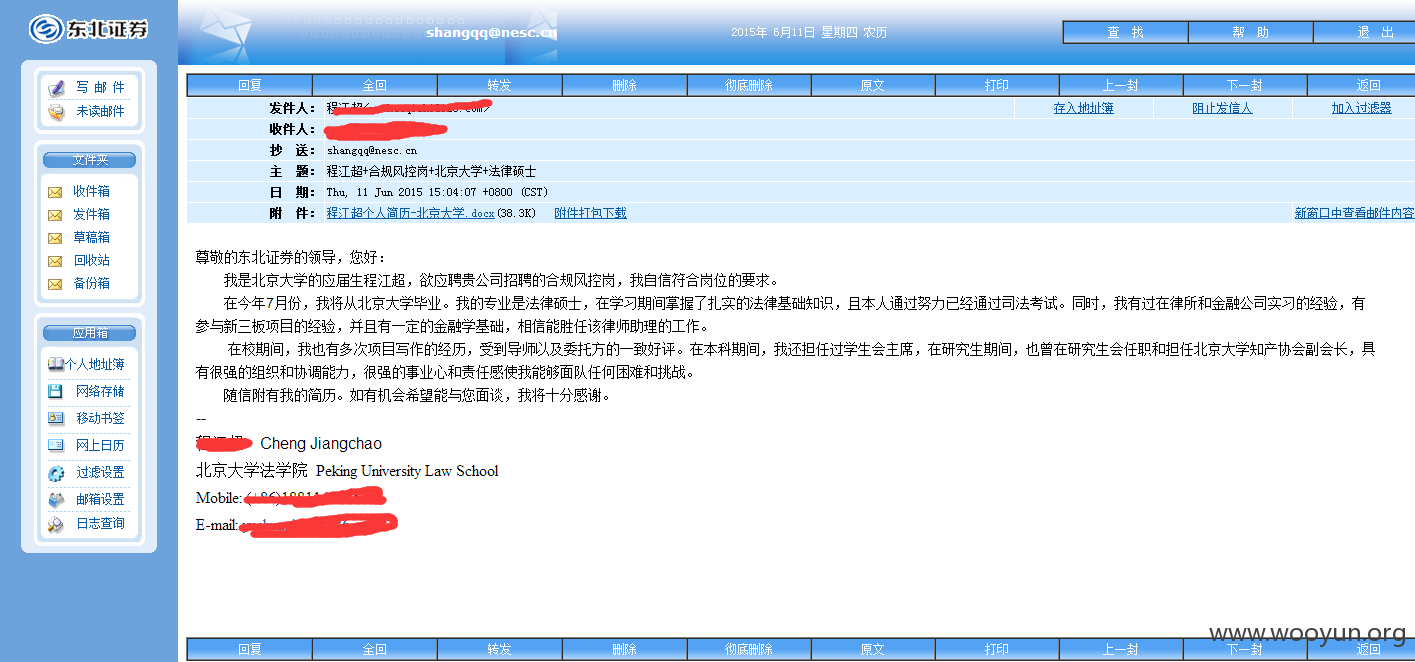
Task: Open 未读邮件 list
Action: (100, 112)
